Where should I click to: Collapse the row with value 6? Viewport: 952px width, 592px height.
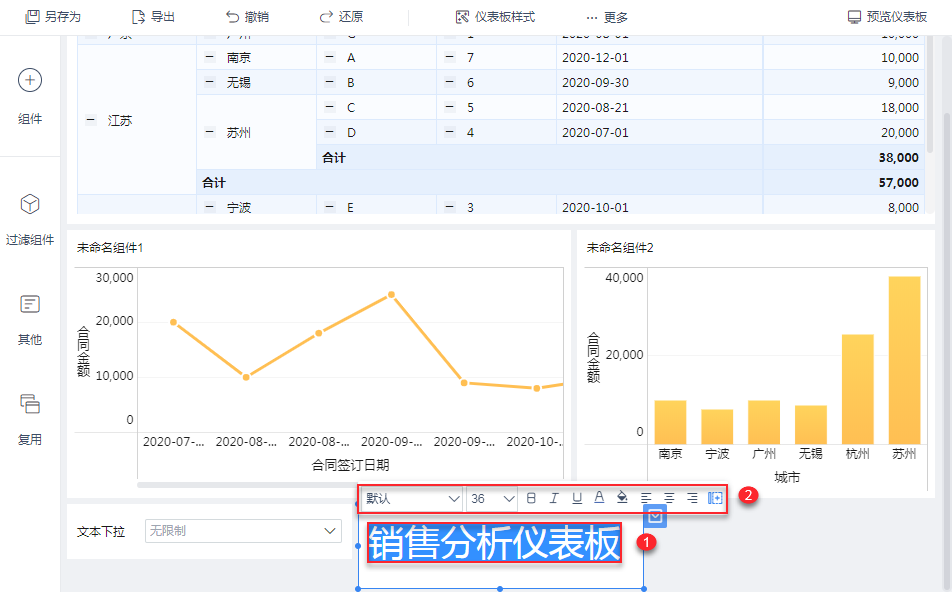tap(450, 82)
